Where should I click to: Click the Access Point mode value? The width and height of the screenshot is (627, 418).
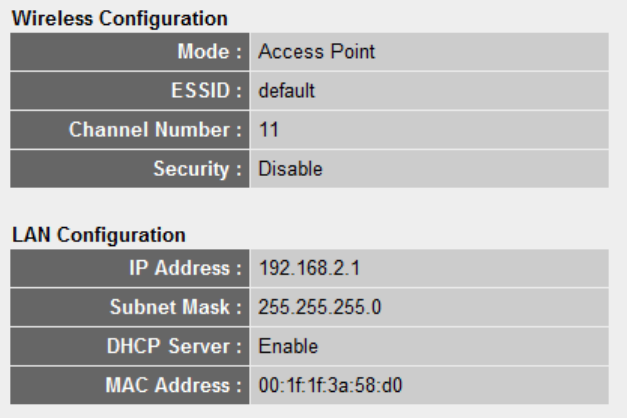(x=317, y=52)
